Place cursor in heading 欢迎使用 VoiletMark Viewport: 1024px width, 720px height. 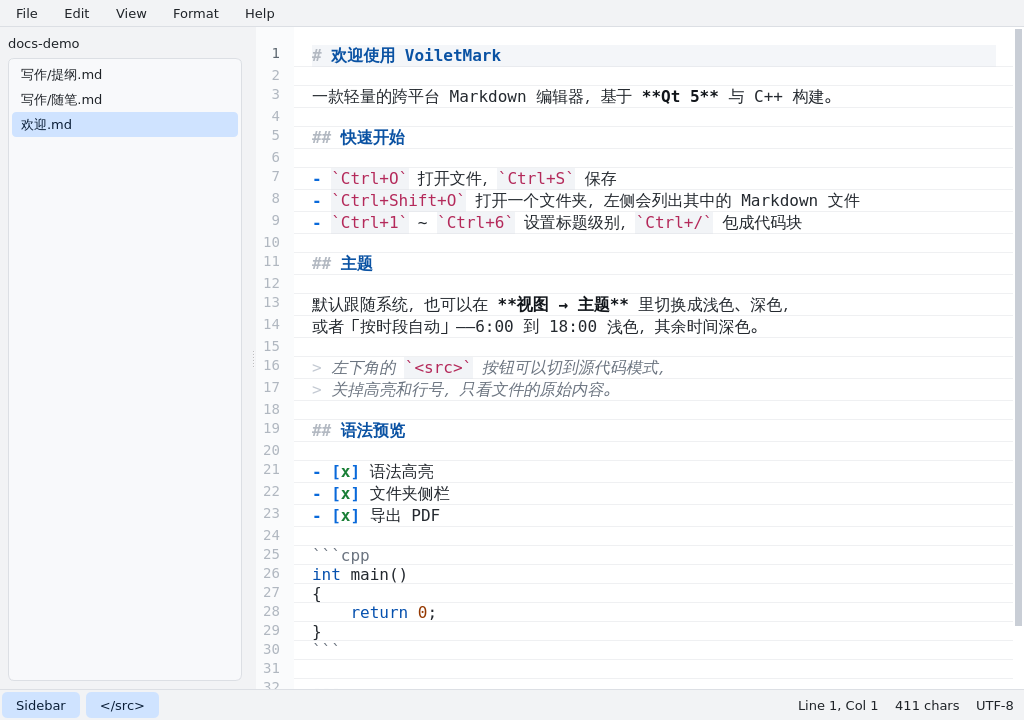tap(416, 56)
